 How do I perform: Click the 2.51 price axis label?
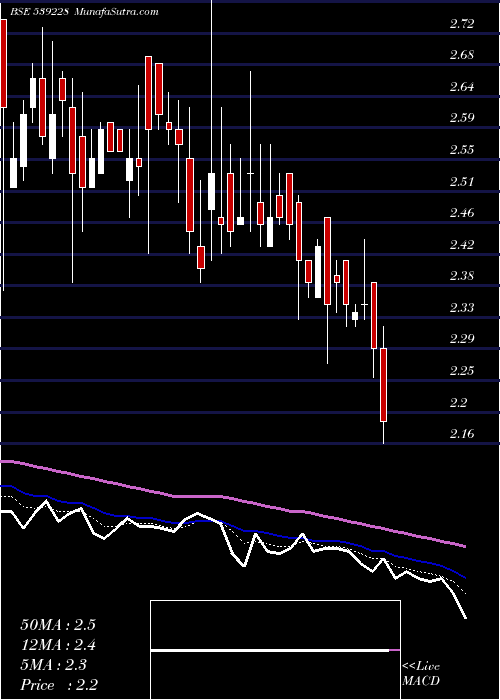462,182
